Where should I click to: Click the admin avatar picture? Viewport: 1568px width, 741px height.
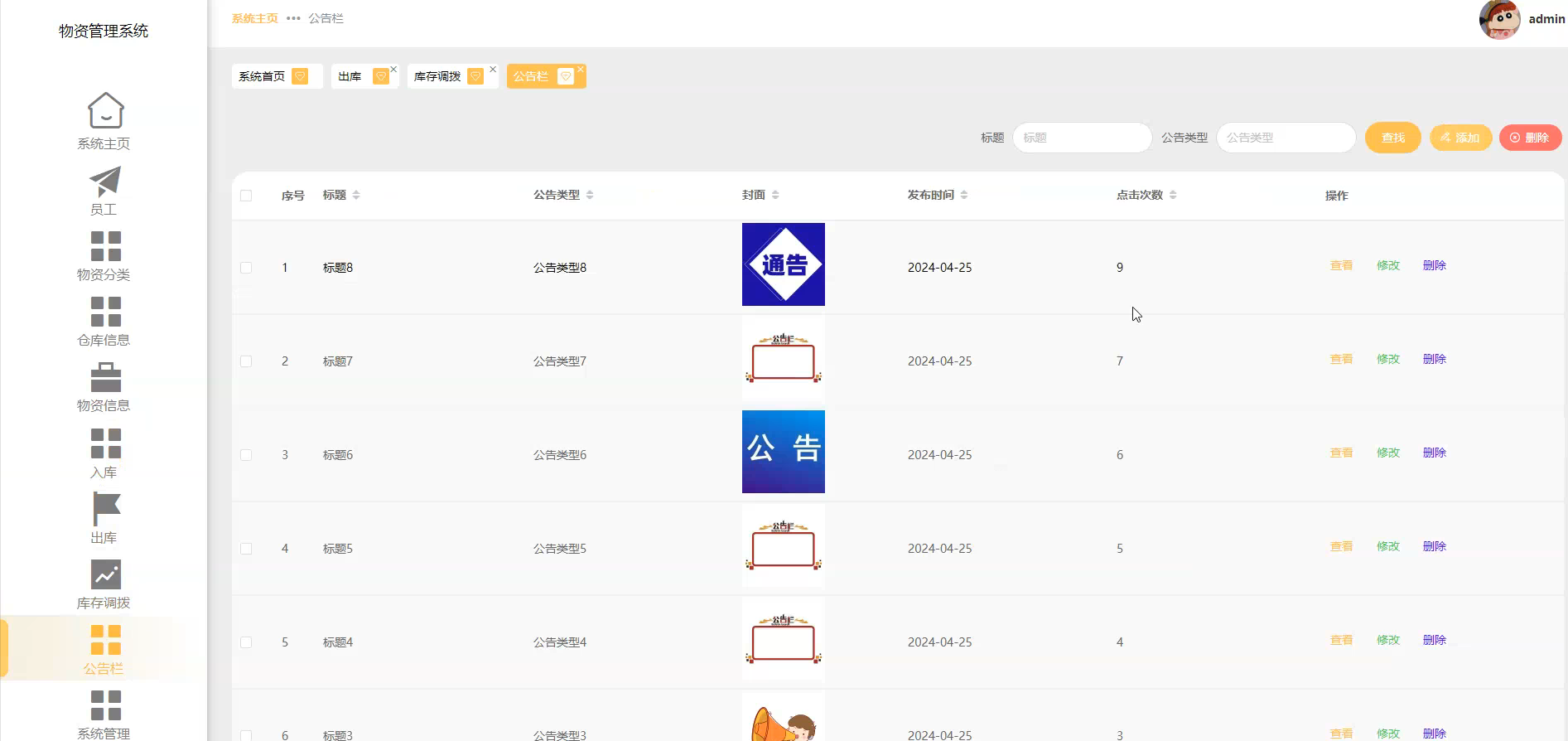(1500, 19)
